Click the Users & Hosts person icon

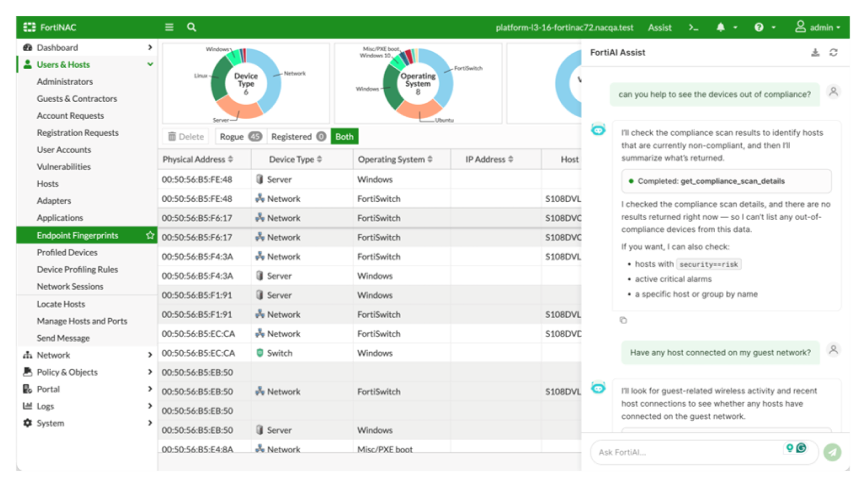pyautogui.click(x=27, y=65)
